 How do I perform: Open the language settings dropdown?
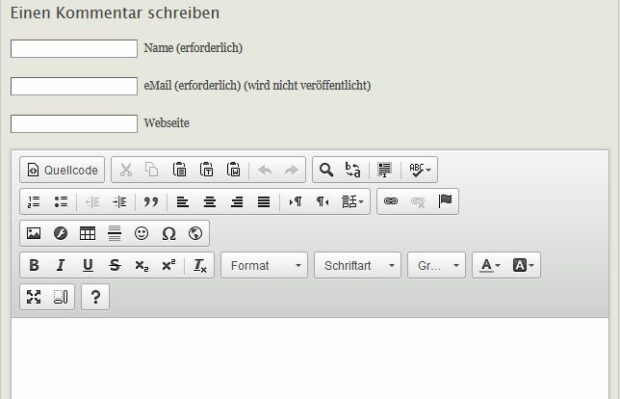(353, 202)
